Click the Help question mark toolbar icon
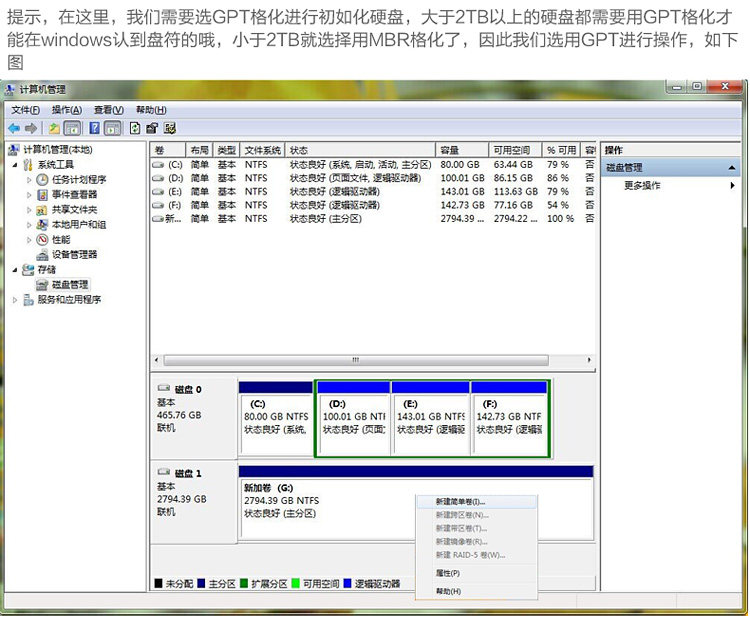This screenshot has height=620, width=750. click(95, 128)
